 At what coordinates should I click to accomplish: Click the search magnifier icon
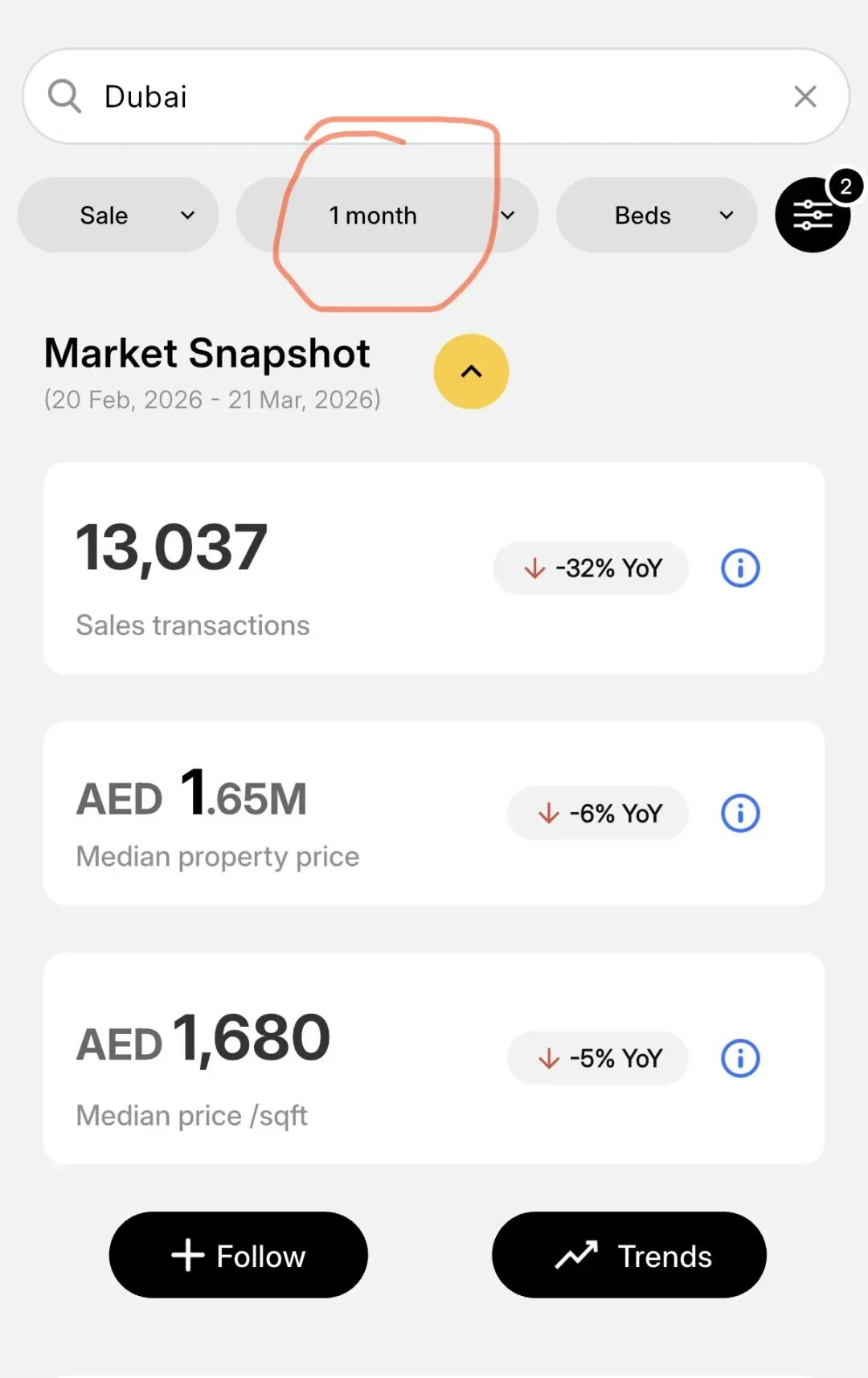(x=64, y=96)
